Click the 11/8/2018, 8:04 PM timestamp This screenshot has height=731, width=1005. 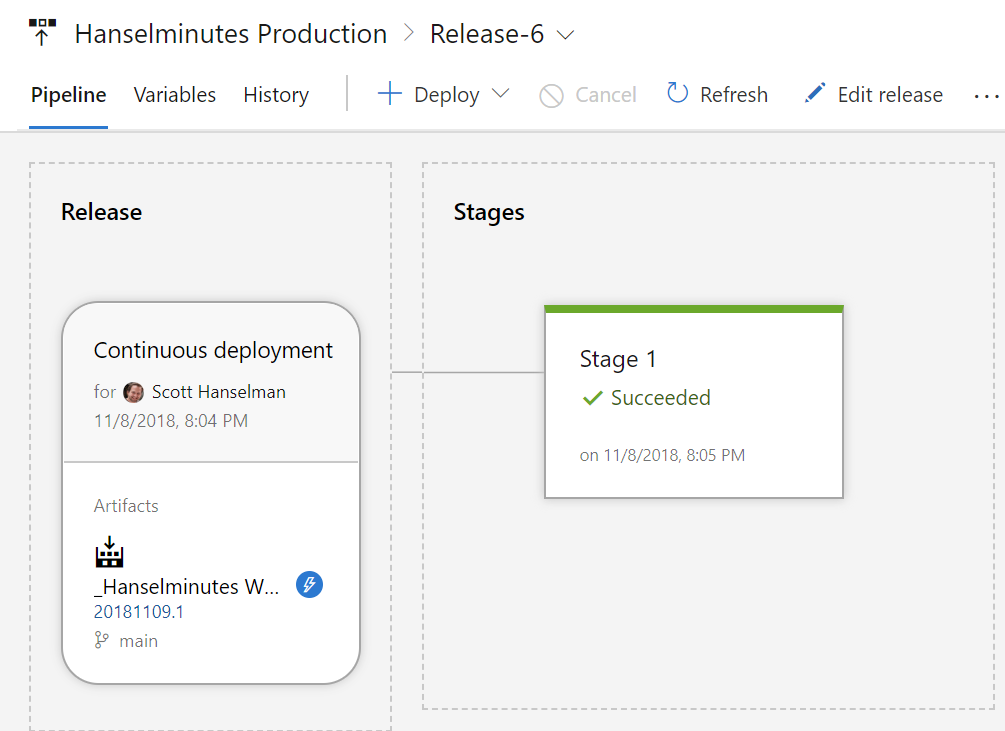coord(170,421)
